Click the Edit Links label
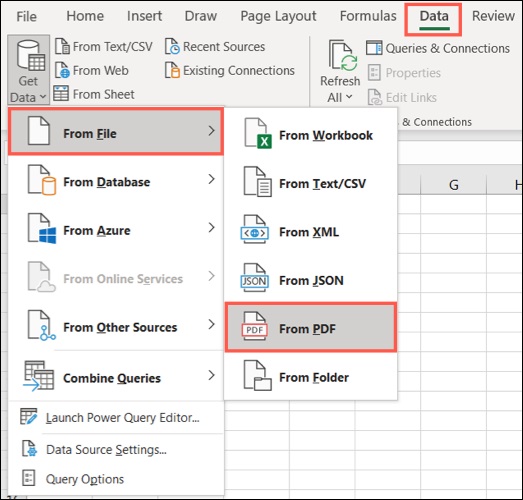This screenshot has width=523, height=500. pyautogui.click(x=411, y=98)
